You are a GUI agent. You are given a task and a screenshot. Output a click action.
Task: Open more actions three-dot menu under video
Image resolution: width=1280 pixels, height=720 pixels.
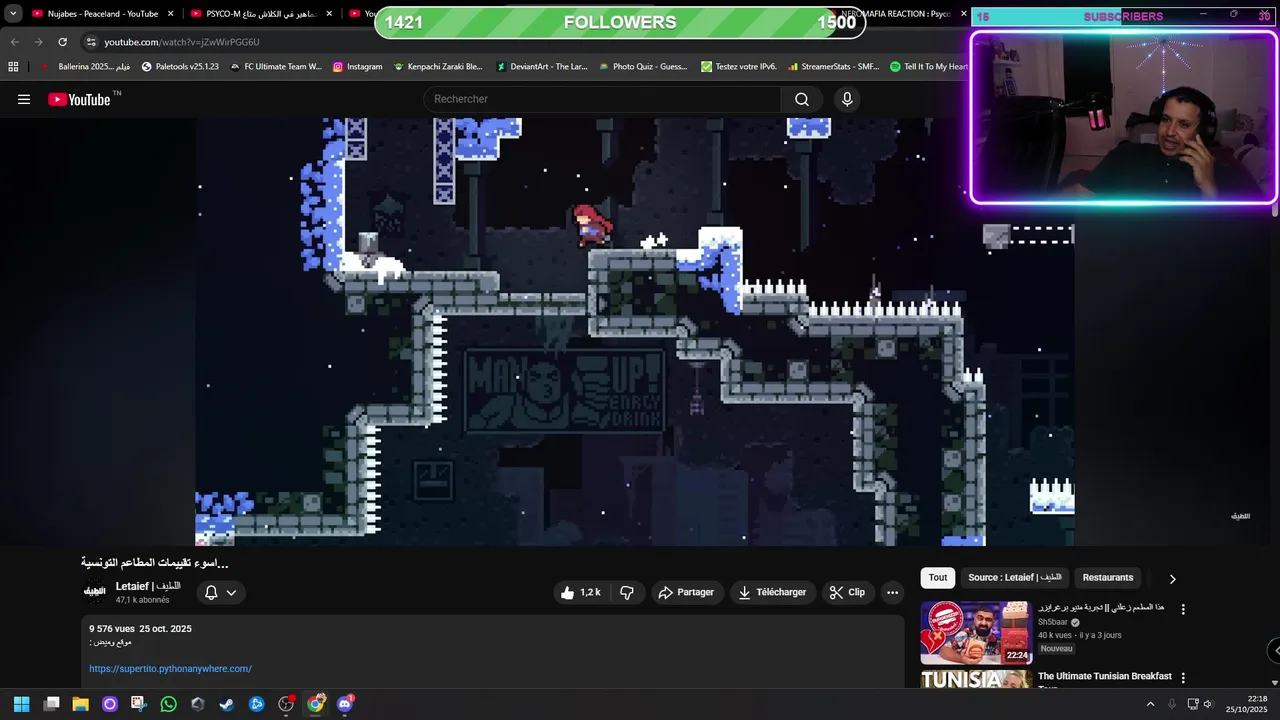pyautogui.click(x=892, y=592)
